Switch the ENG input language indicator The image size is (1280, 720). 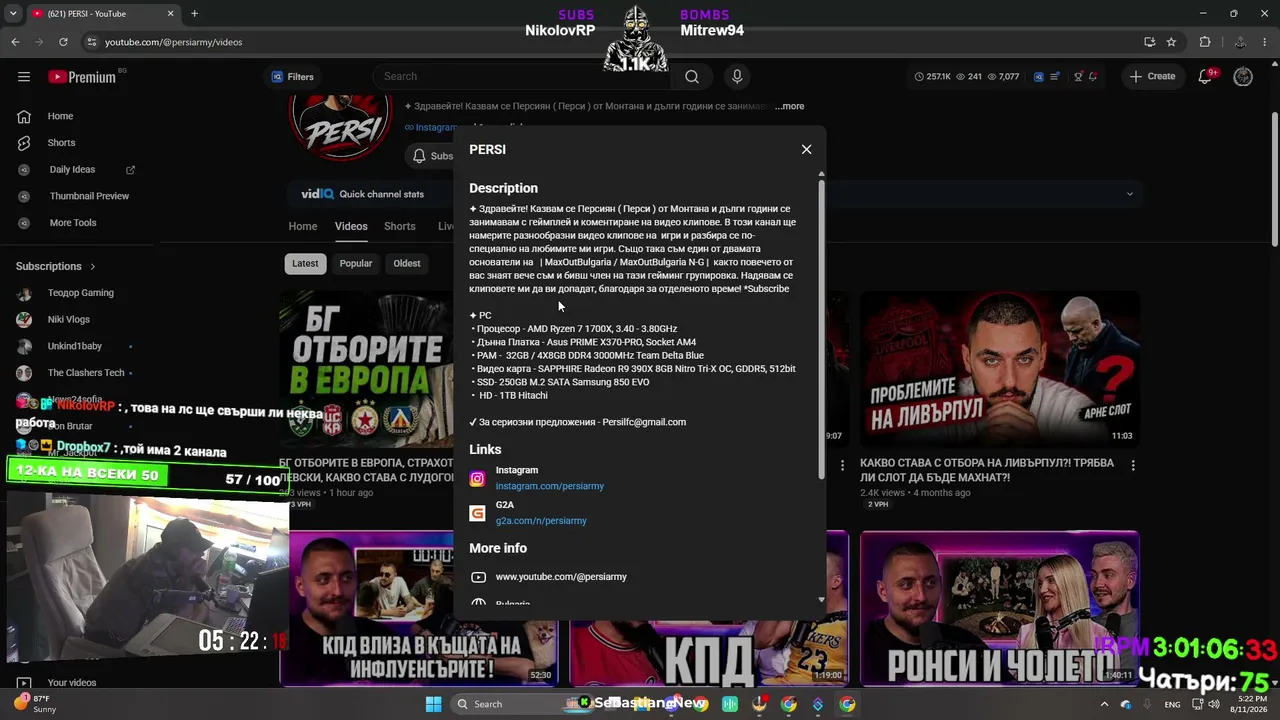point(1172,704)
